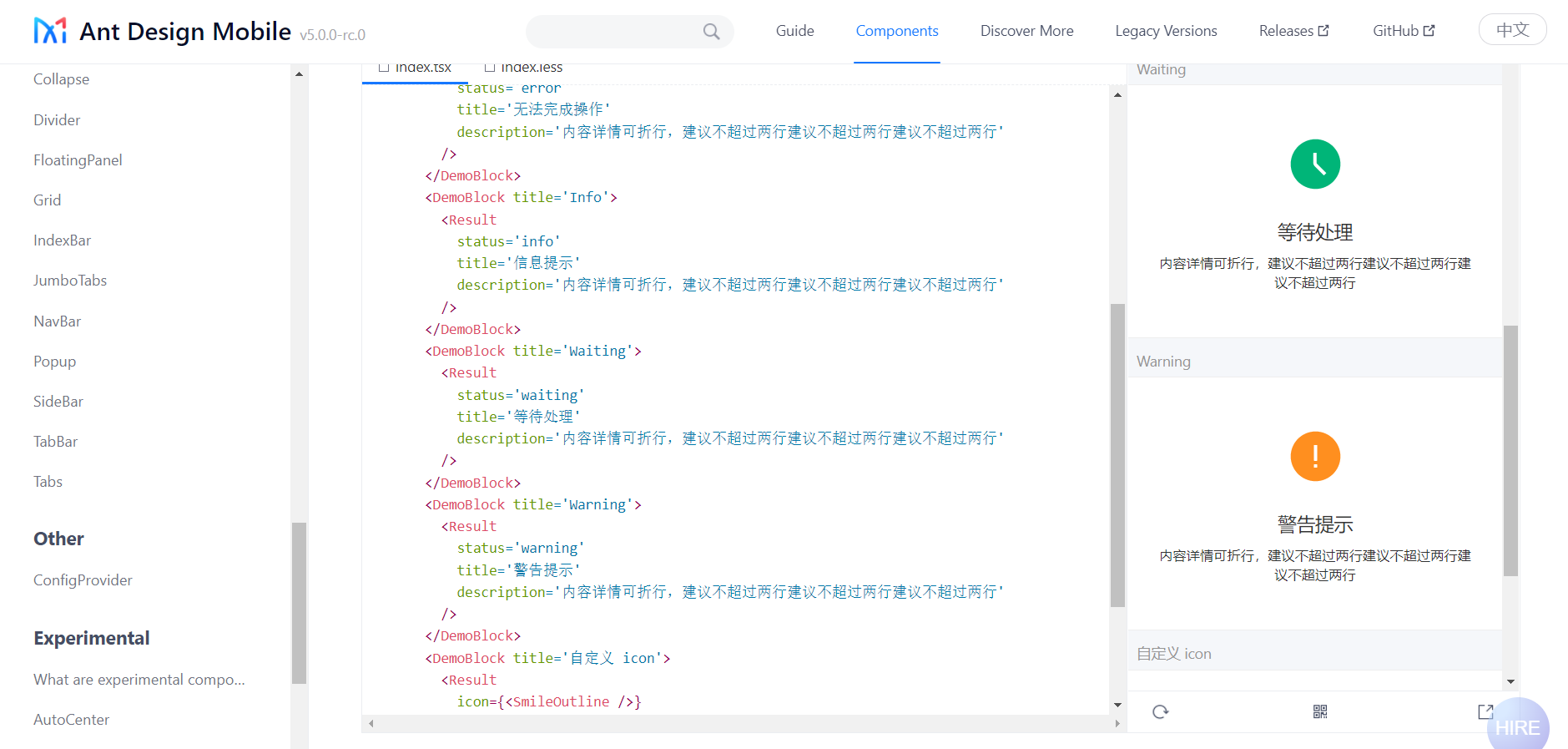
Task: Click the search magnifier icon
Action: (x=711, y=32)
